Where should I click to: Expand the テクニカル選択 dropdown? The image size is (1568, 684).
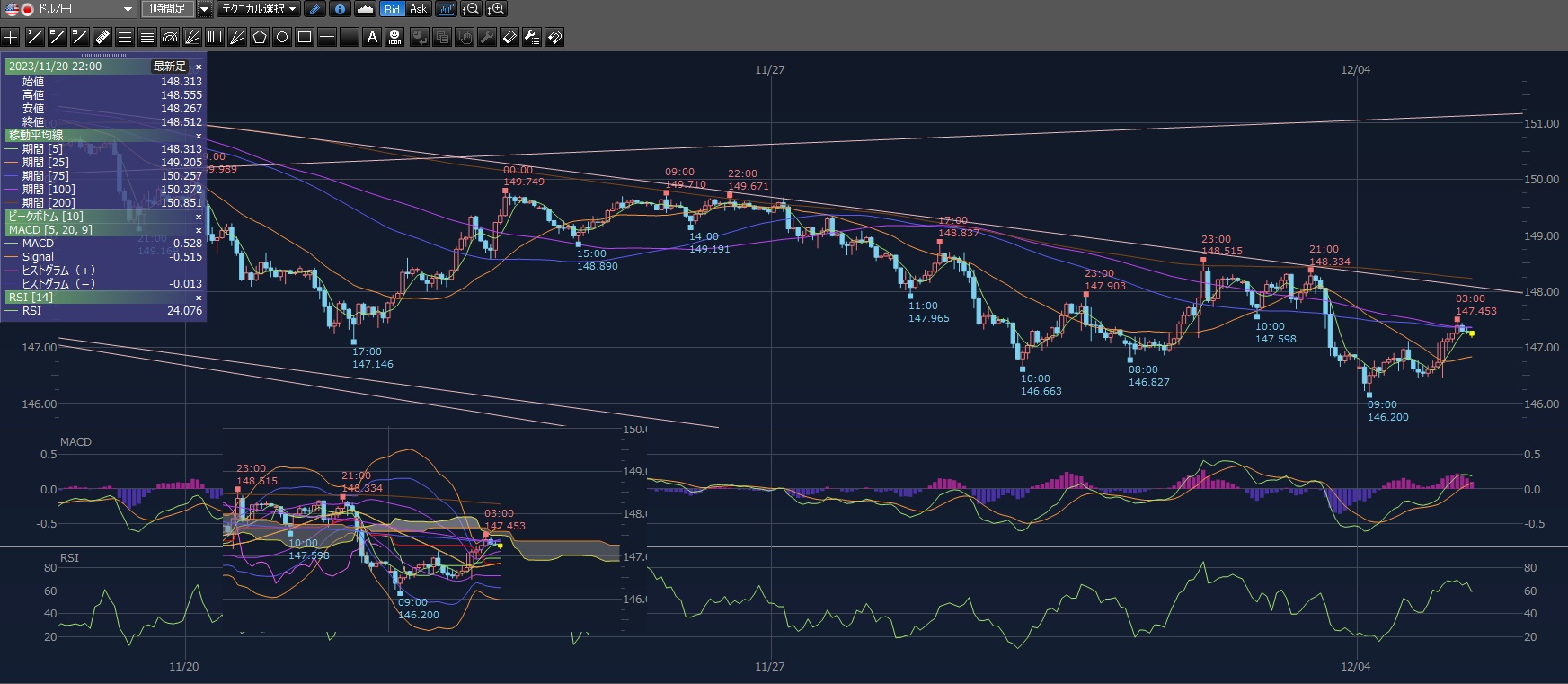(x=259, y=9)
